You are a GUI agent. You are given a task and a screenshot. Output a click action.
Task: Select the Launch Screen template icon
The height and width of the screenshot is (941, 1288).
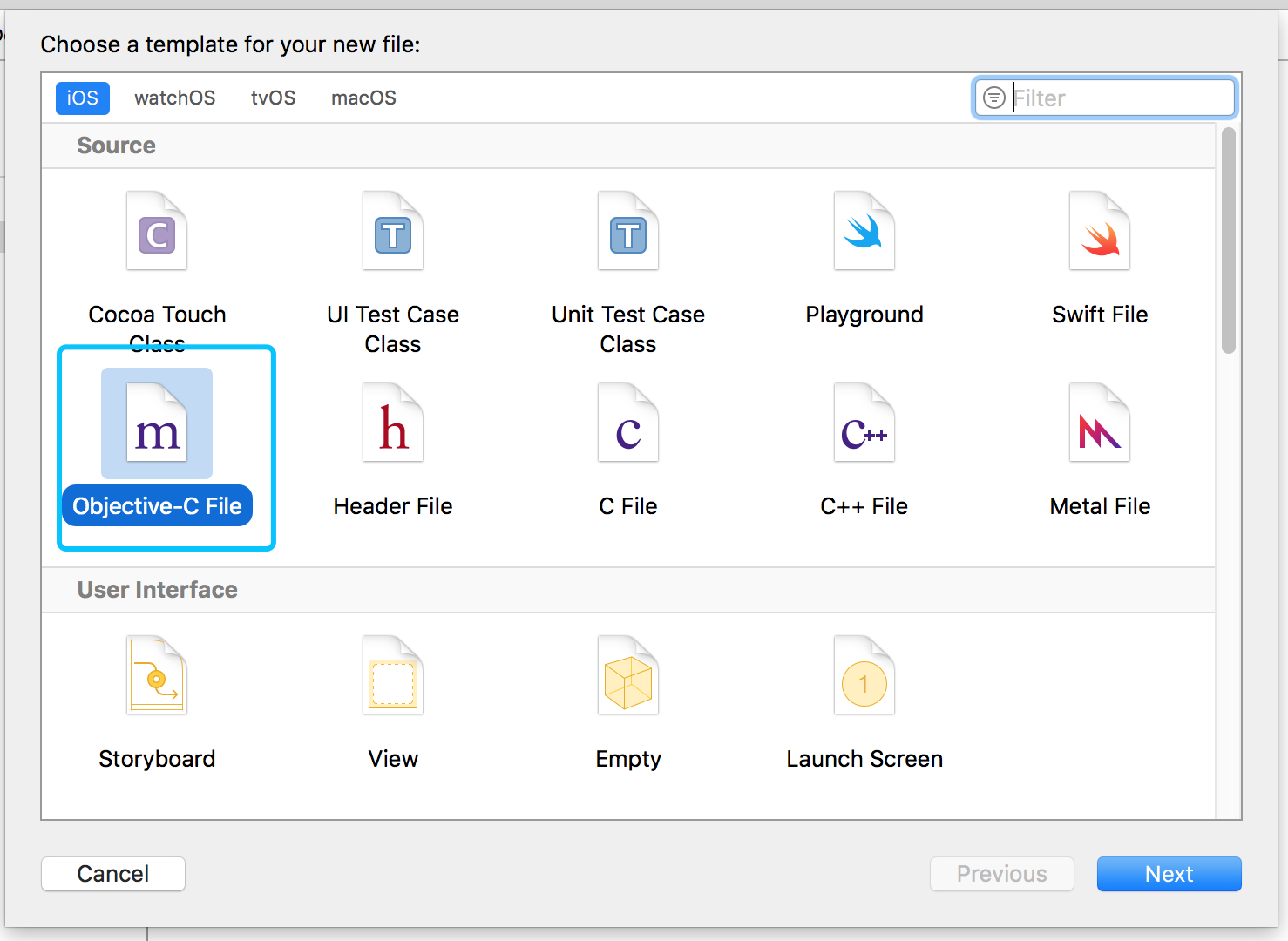tap(864, 675)
